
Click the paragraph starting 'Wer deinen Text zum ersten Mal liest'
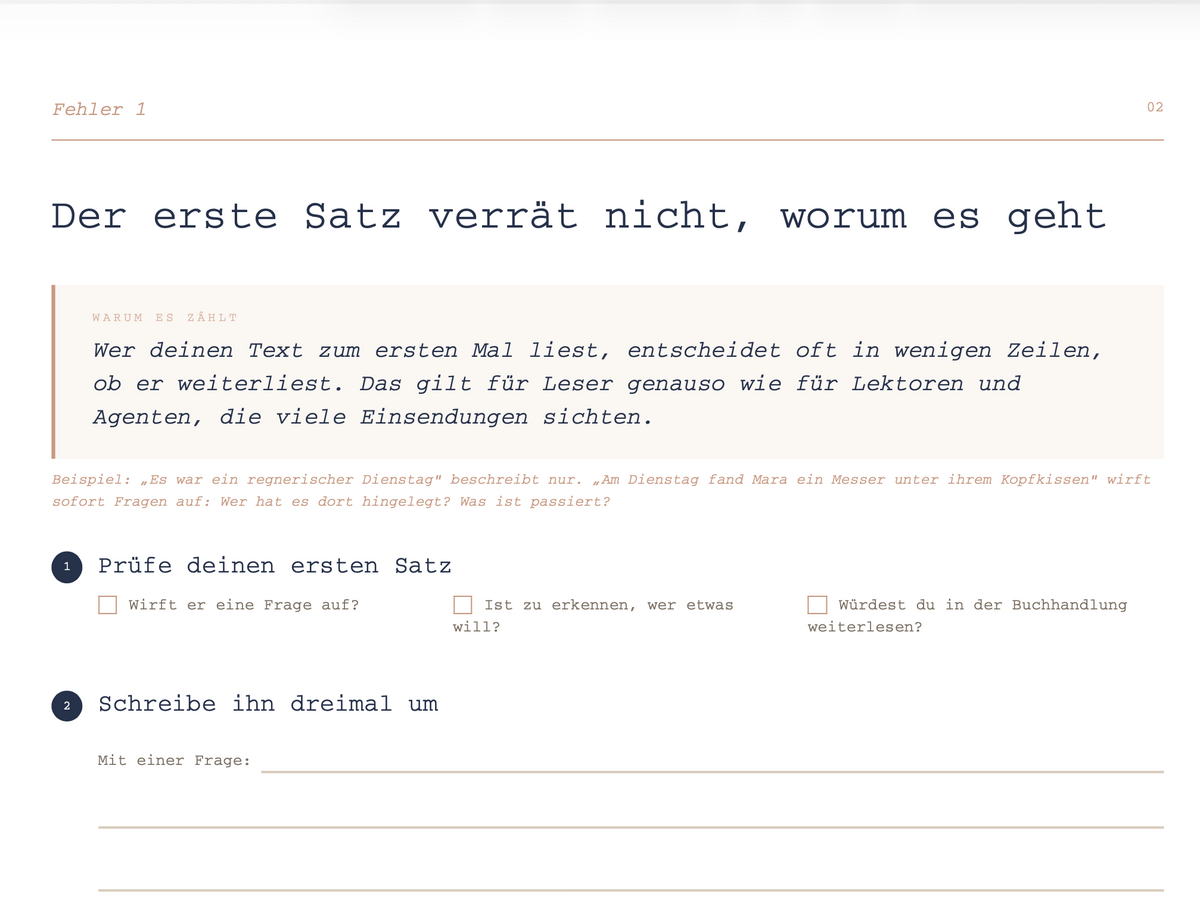598,383
